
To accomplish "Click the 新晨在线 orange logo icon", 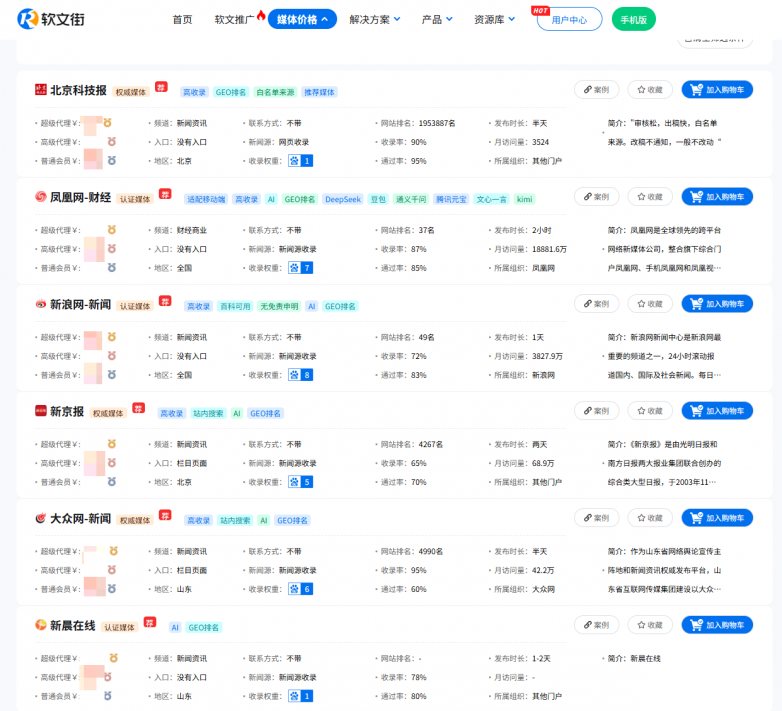I will click(x=40, y=624).
